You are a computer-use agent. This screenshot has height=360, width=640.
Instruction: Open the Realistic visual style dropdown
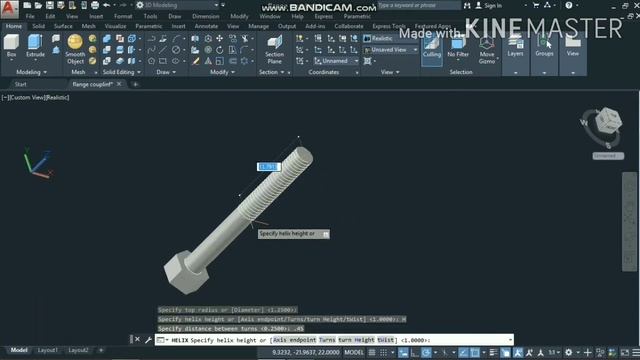click(x=391, y=38)
